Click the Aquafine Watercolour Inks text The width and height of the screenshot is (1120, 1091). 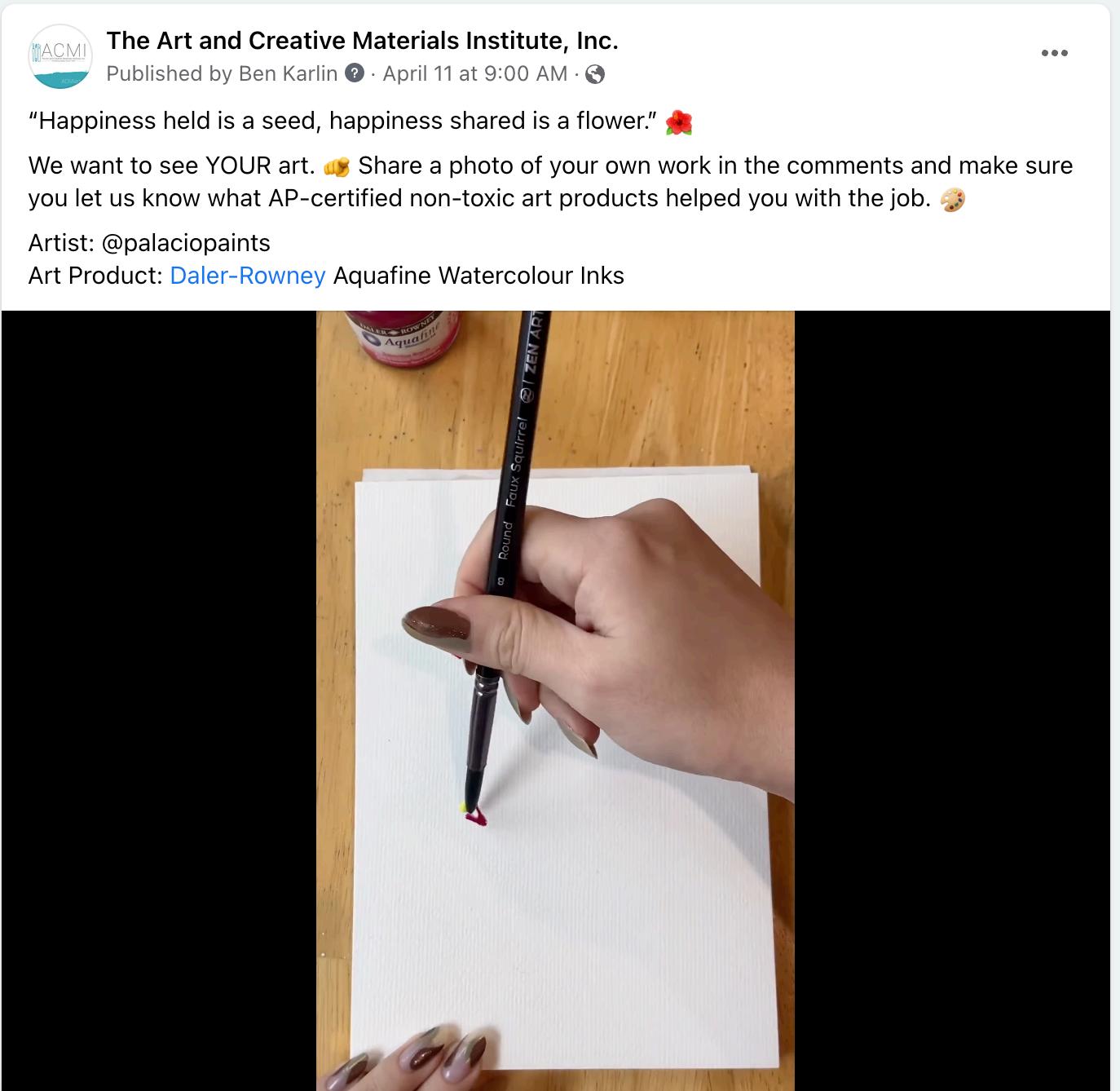click(478, 276)
